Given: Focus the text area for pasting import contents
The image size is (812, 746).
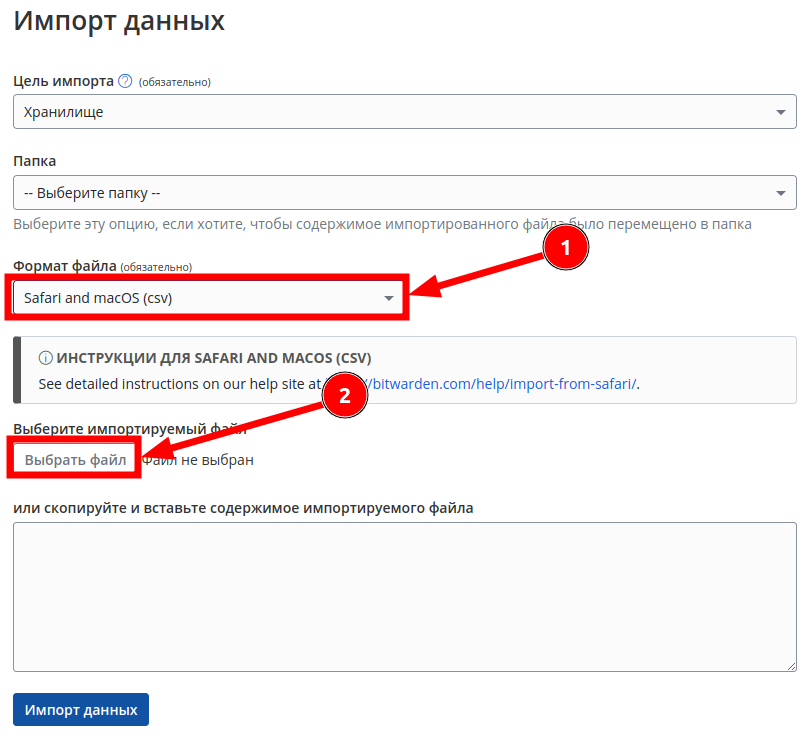Looking at the screenshot, I should pos(404,596).
